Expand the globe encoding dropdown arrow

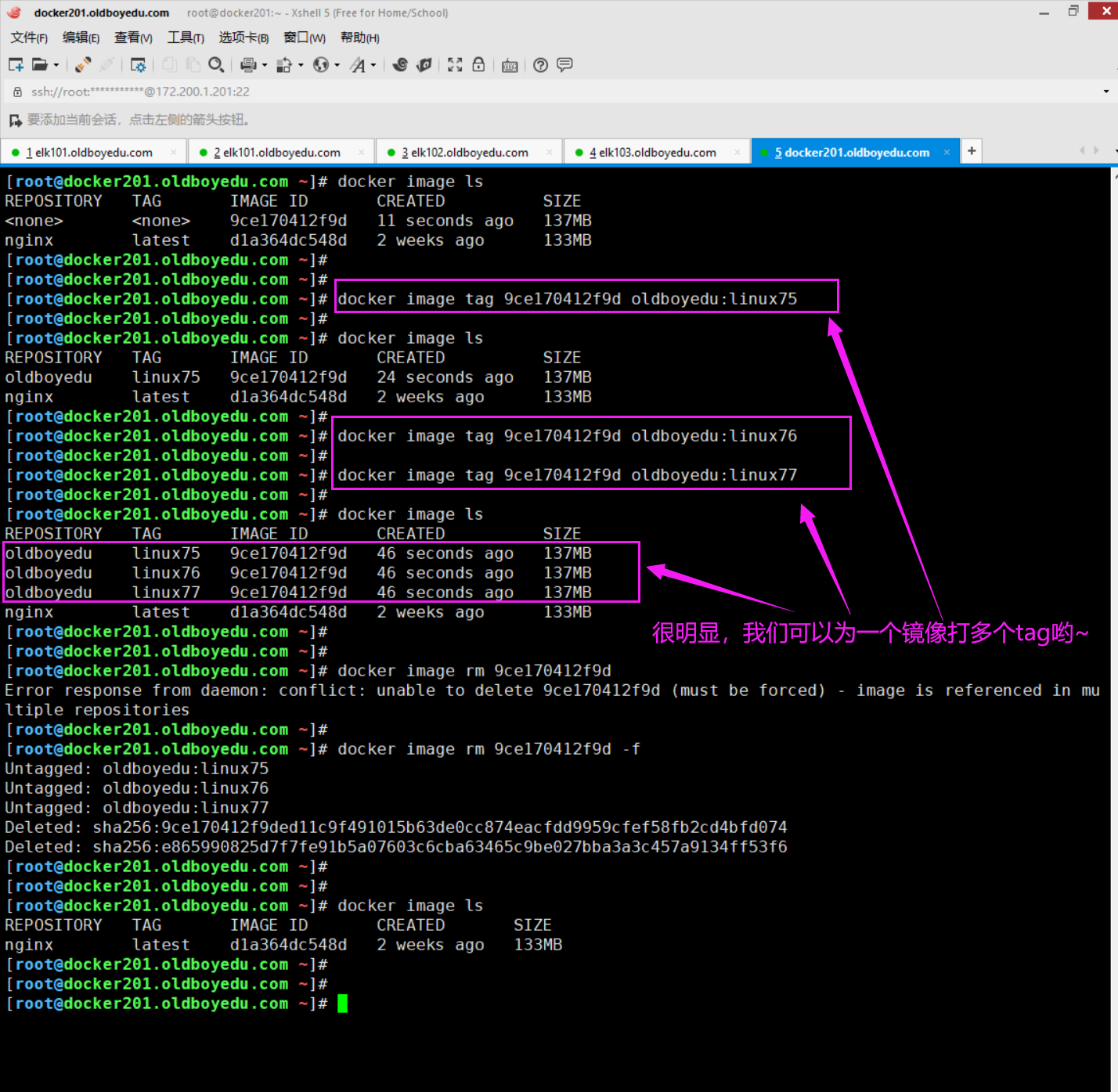(x=337, y=66)
